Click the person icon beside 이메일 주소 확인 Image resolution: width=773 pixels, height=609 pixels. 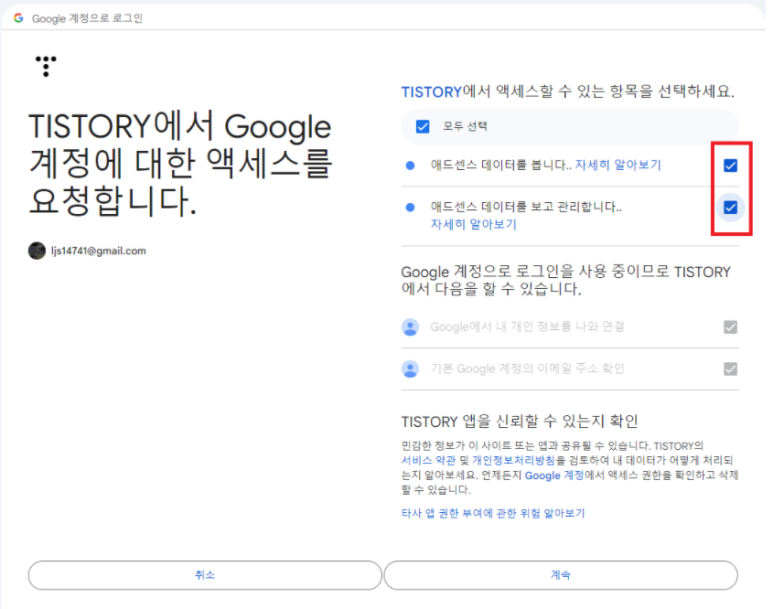[410, 369]
